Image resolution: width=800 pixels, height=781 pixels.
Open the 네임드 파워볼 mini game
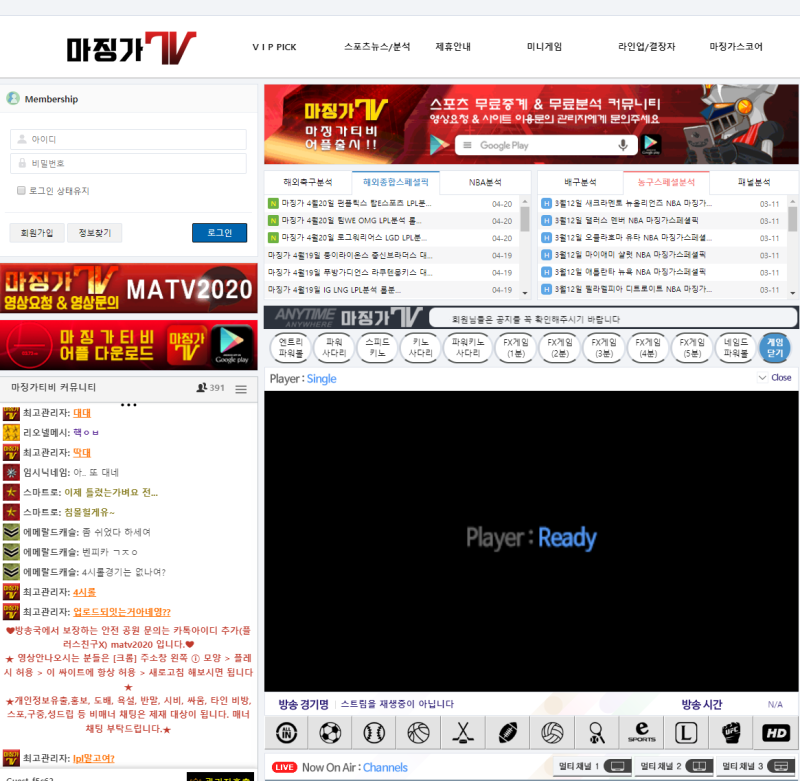tap(736, 347)
